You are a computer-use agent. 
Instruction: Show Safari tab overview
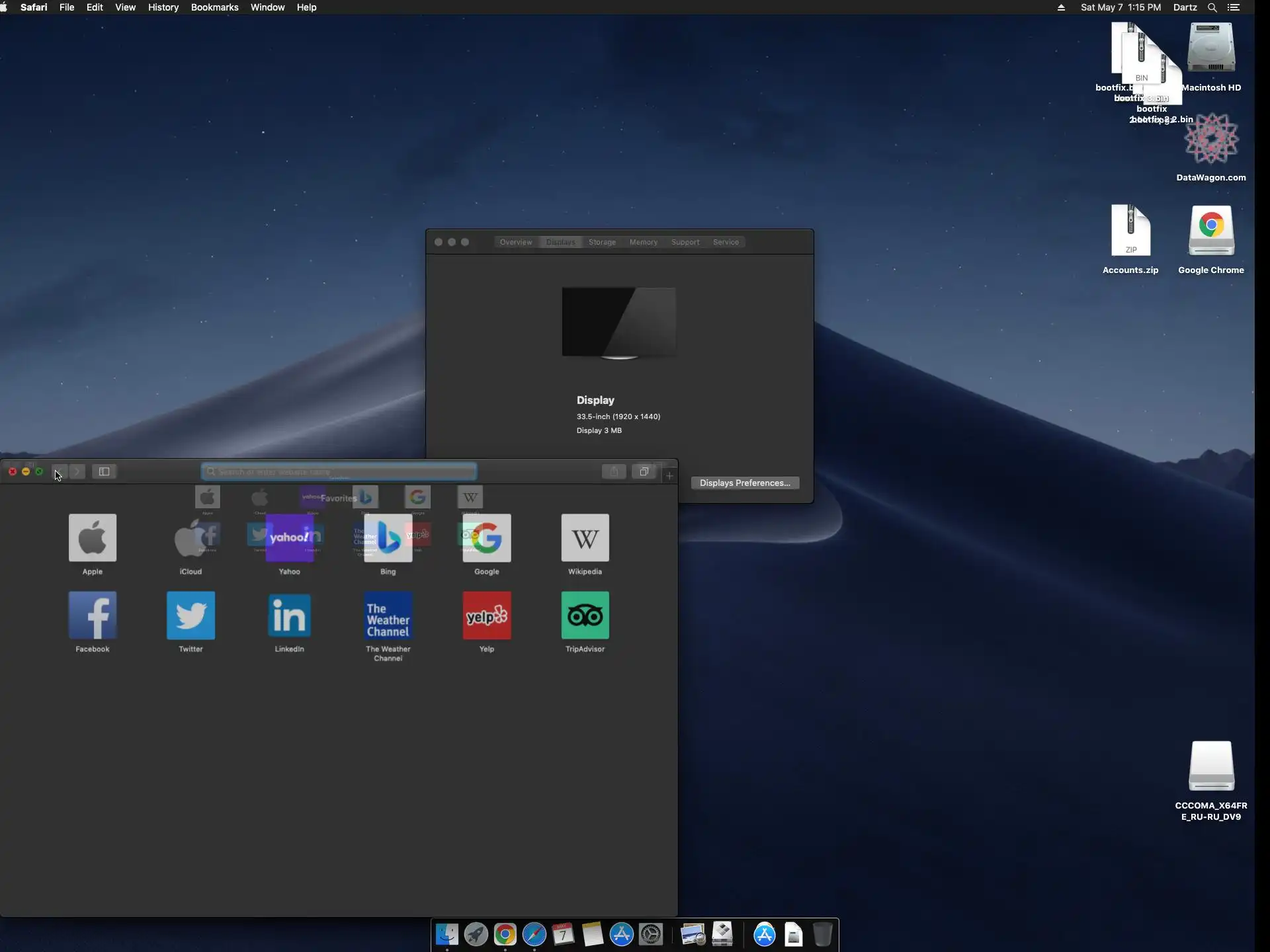point(644,471)
